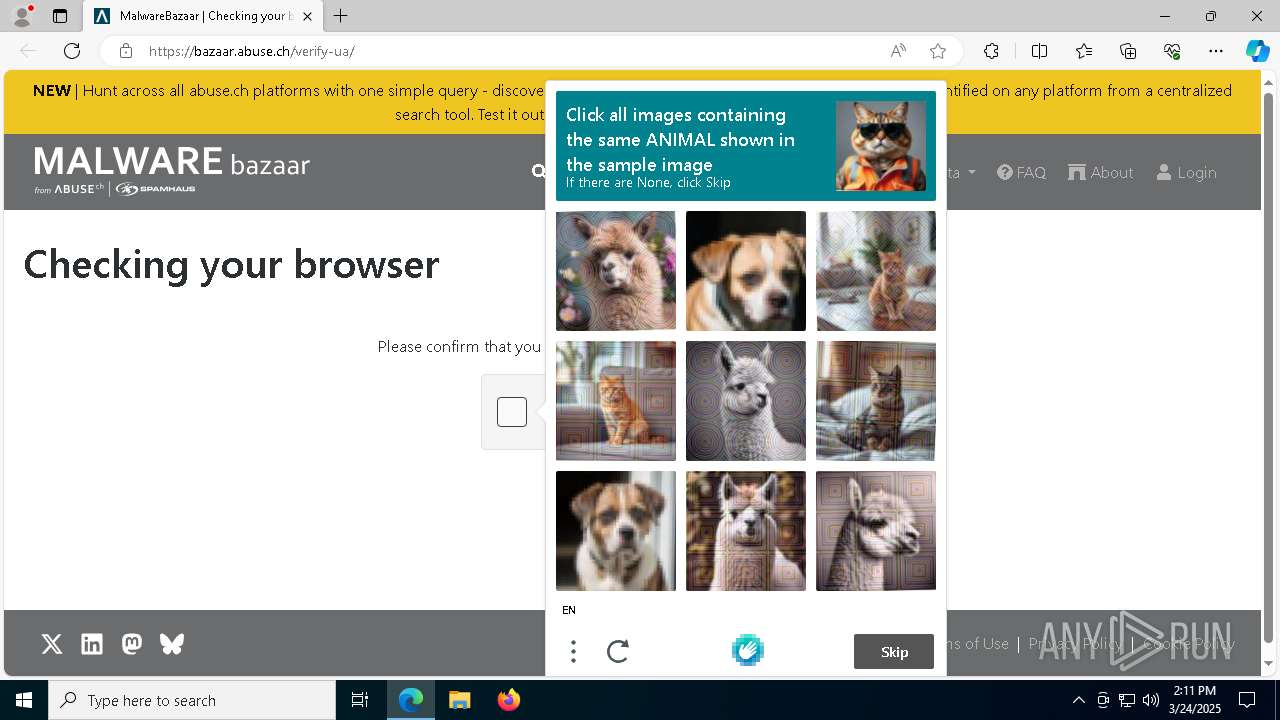The image size is (1280, 720).
Task: Select the grey llama profile image bottom right
Action: [x=876, y=531]
